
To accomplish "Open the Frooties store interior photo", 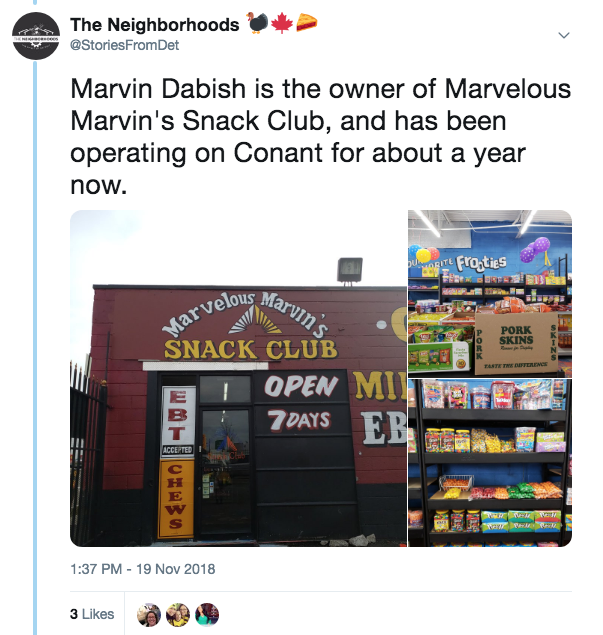I will pos(490,294).
